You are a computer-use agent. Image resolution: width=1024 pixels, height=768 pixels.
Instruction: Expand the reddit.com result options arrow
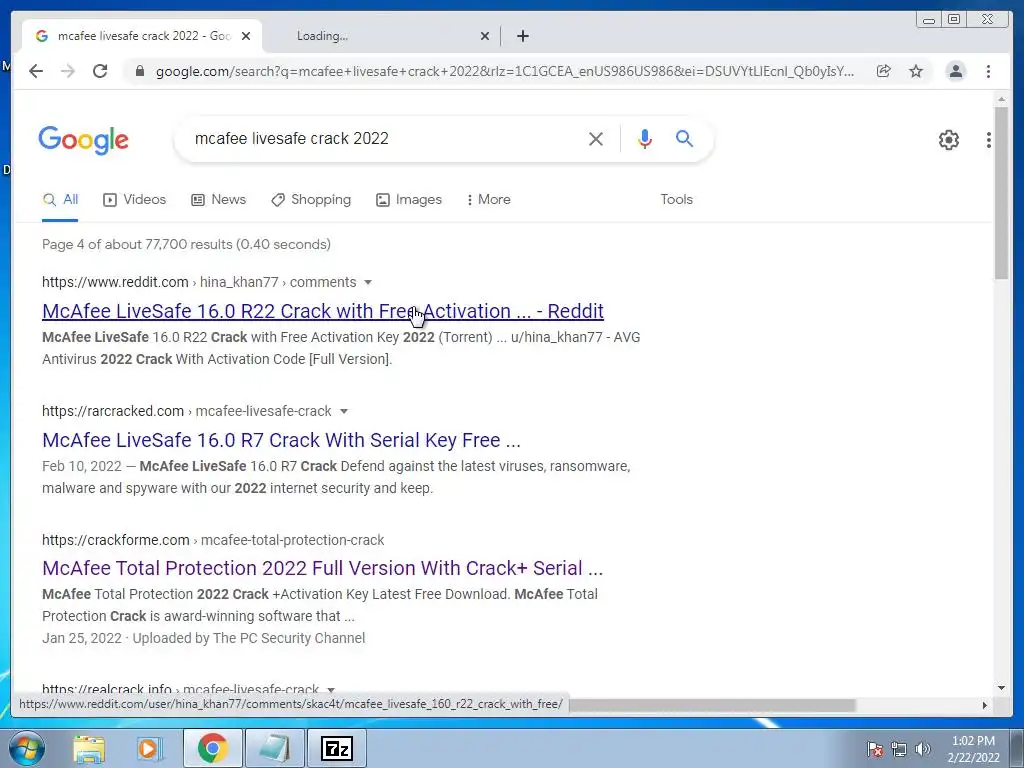click(368, 282)
